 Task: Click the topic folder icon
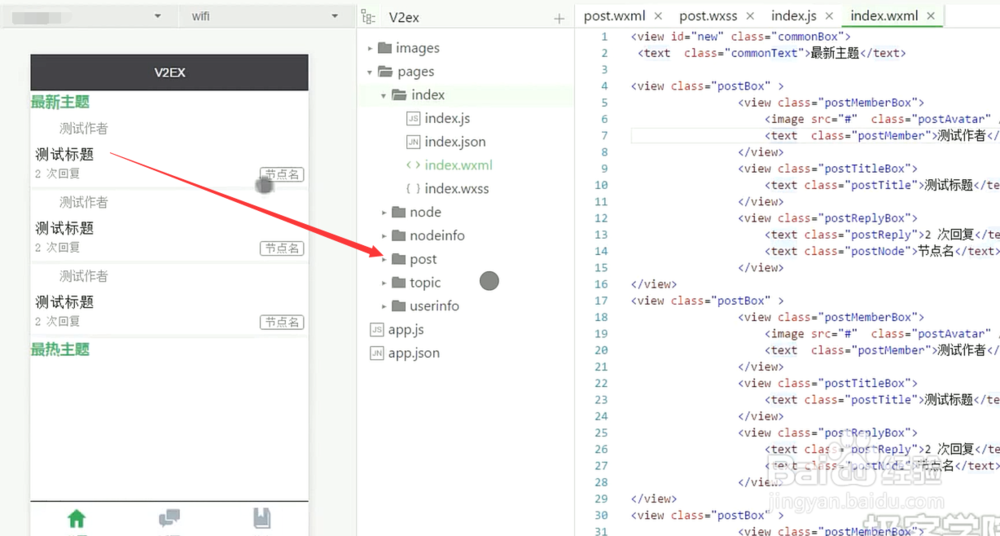(x=399, y=283)
